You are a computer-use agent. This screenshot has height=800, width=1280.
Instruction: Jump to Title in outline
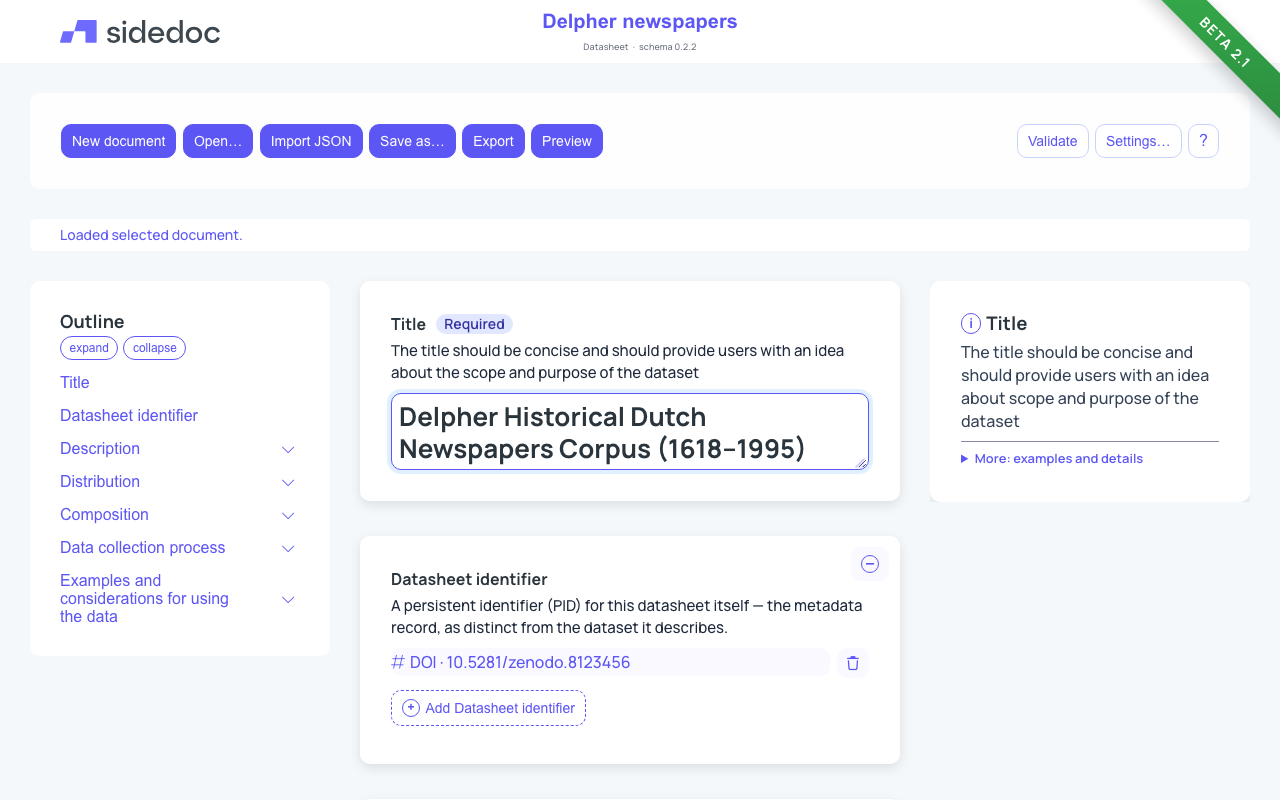point(75,382)
